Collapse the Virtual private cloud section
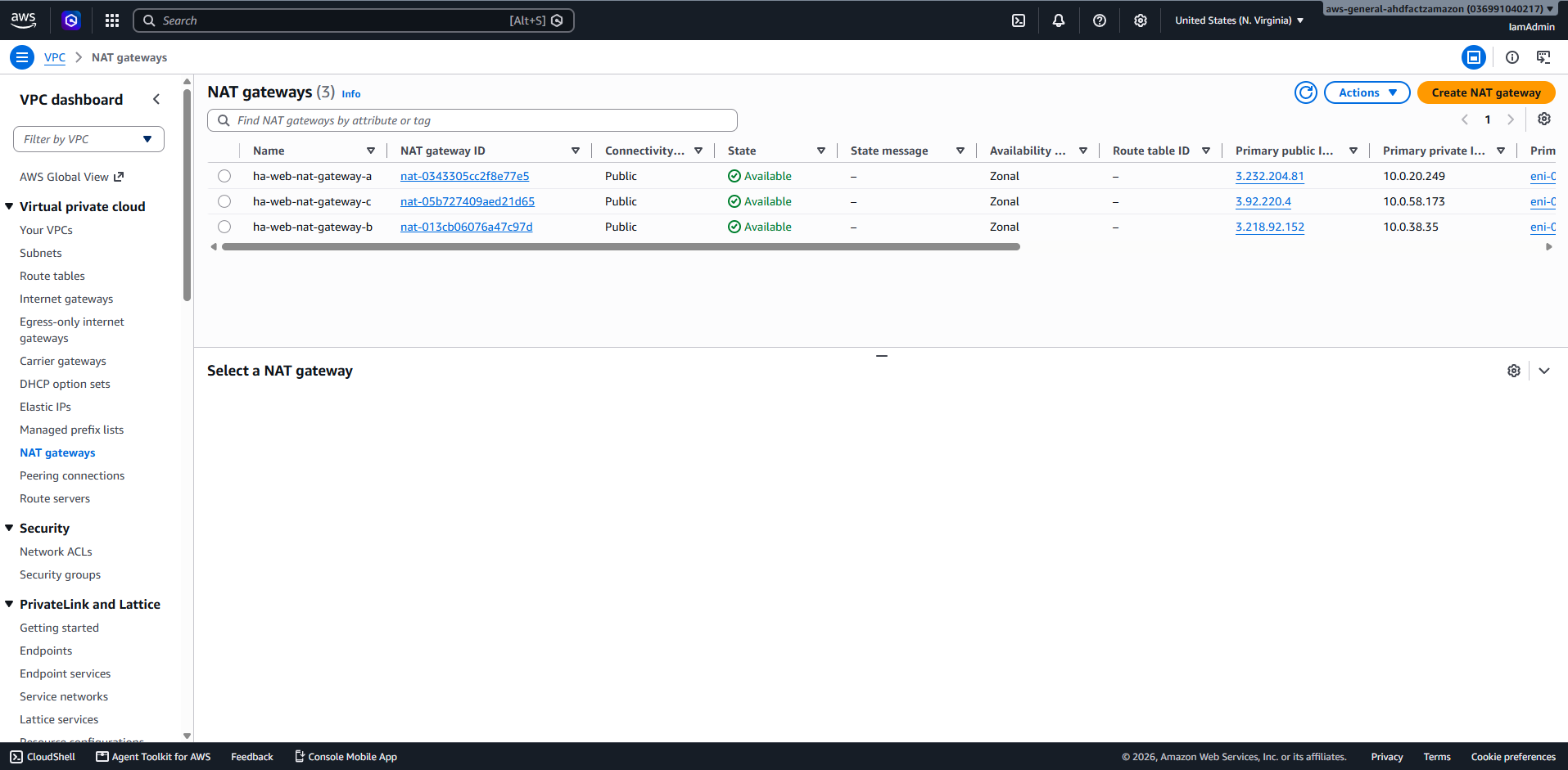Screen dimensions: 1568x770 (x=9, y=206)
